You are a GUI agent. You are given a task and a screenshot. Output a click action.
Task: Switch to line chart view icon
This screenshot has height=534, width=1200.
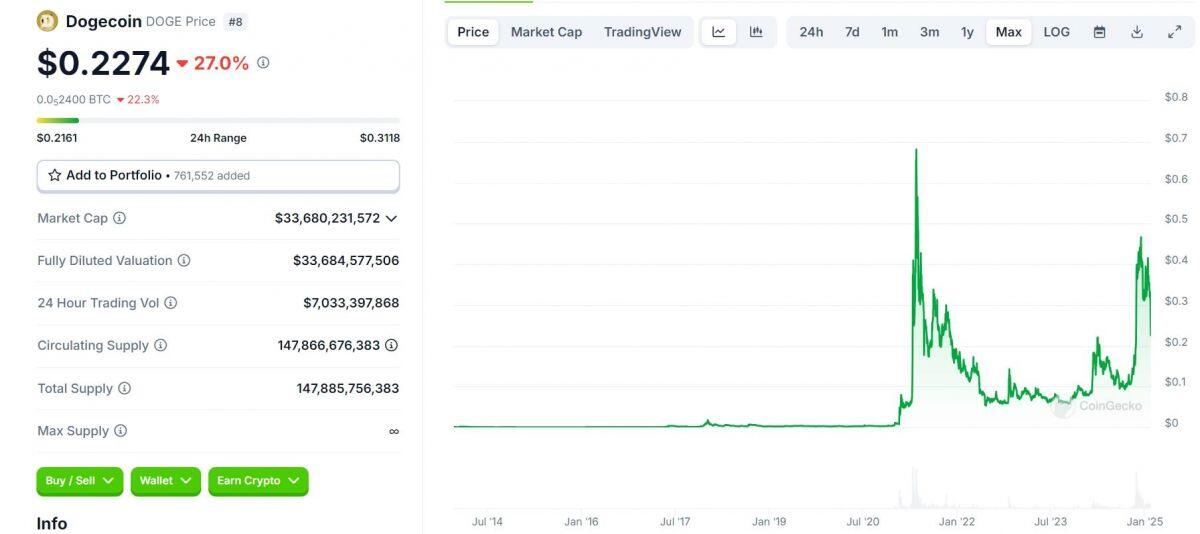click(x=719, y=32)
